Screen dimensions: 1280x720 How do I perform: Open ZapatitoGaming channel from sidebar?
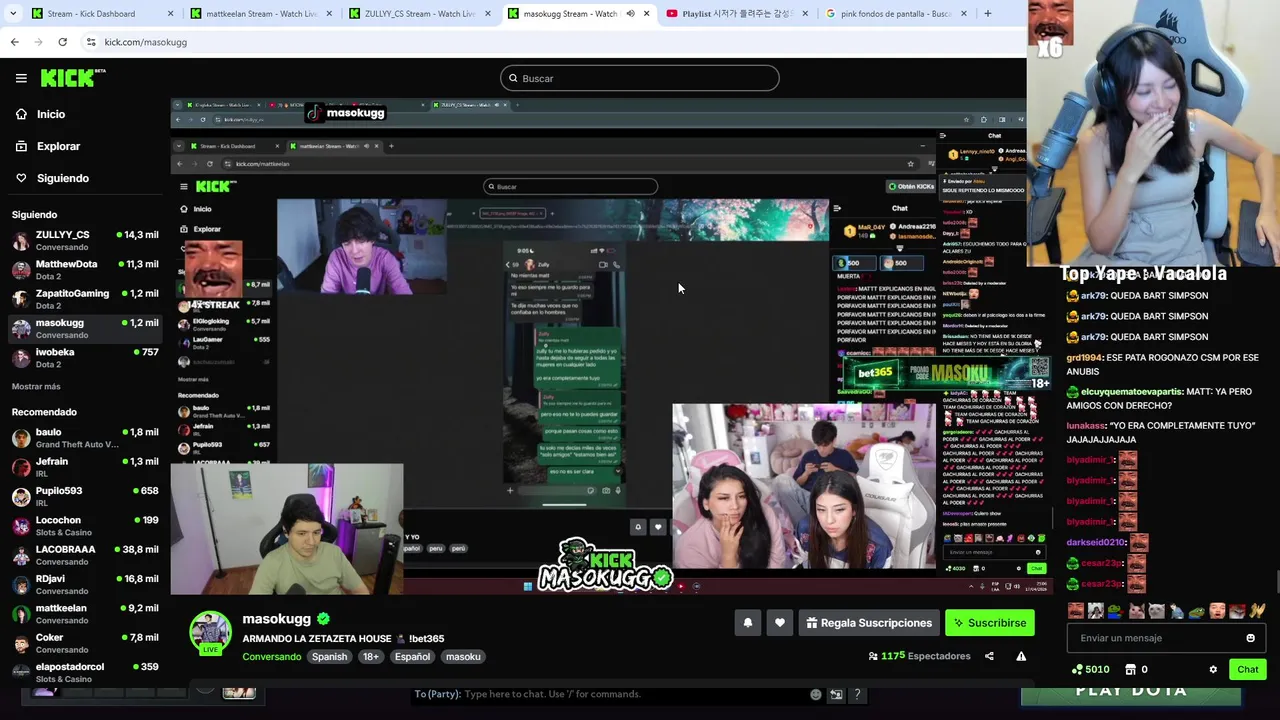tap(84, 298)
